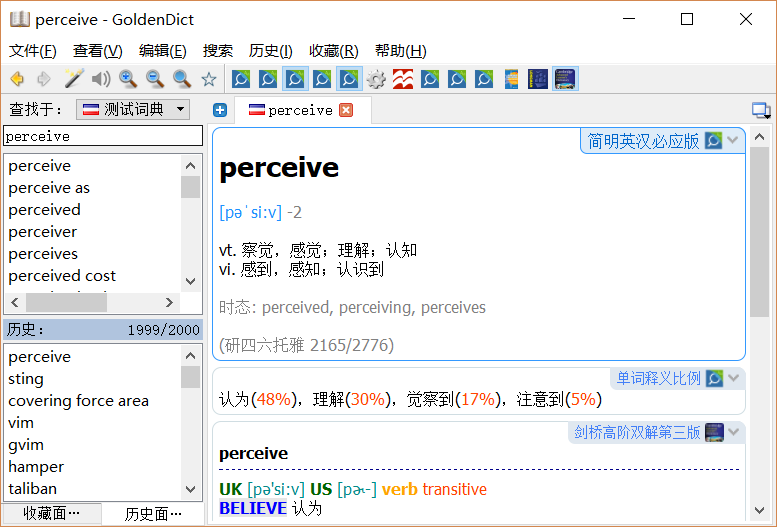
Task: Select 'vim' in history list
Action: (21, 422)
